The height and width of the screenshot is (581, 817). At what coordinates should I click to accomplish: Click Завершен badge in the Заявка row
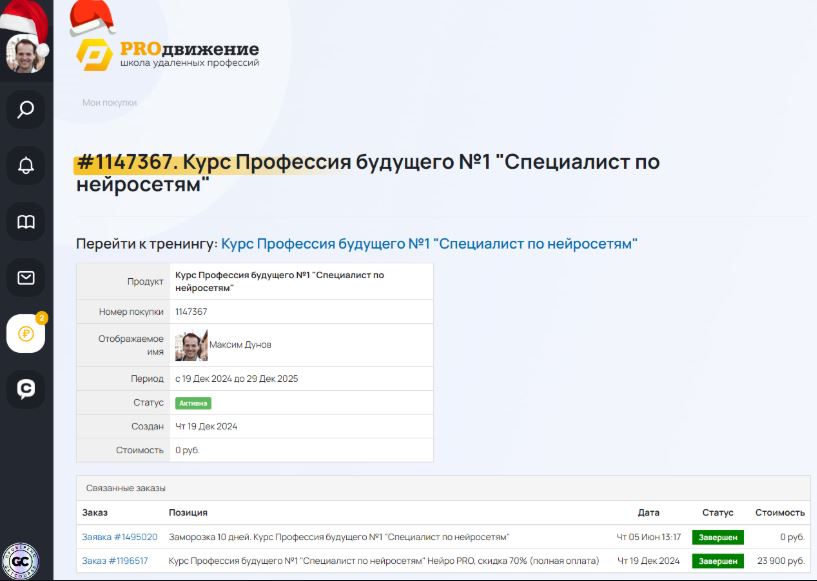tap(717, 537)
